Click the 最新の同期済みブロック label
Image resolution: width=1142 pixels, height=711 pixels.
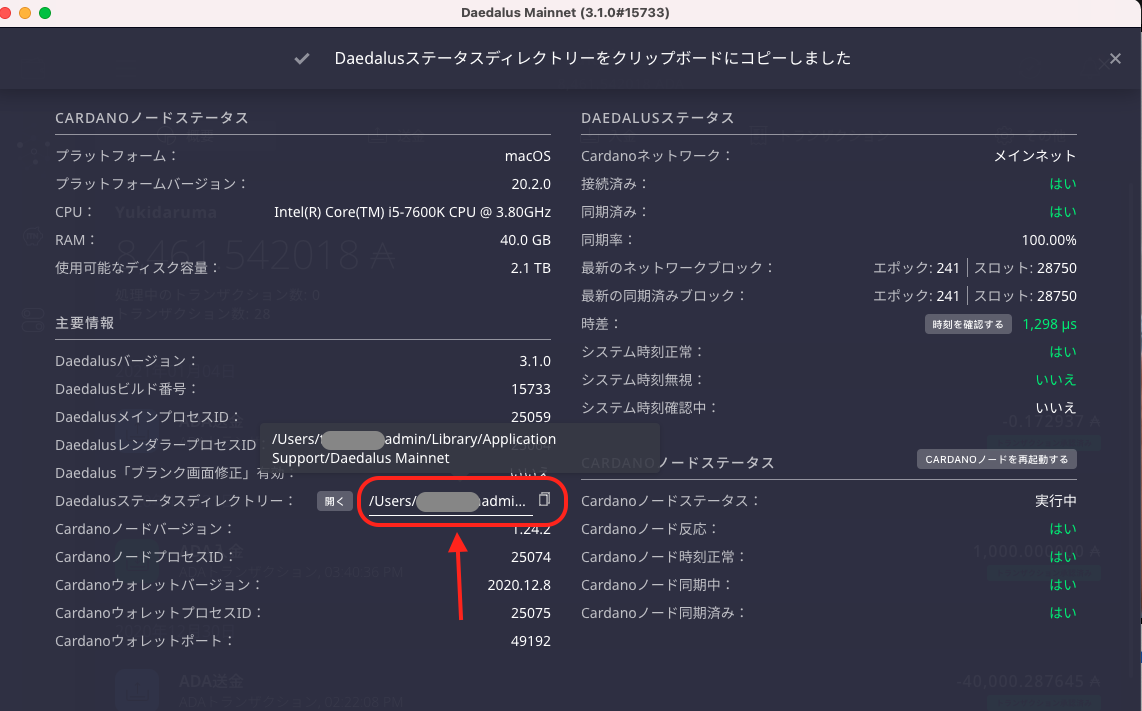click(x=663, y=296)
